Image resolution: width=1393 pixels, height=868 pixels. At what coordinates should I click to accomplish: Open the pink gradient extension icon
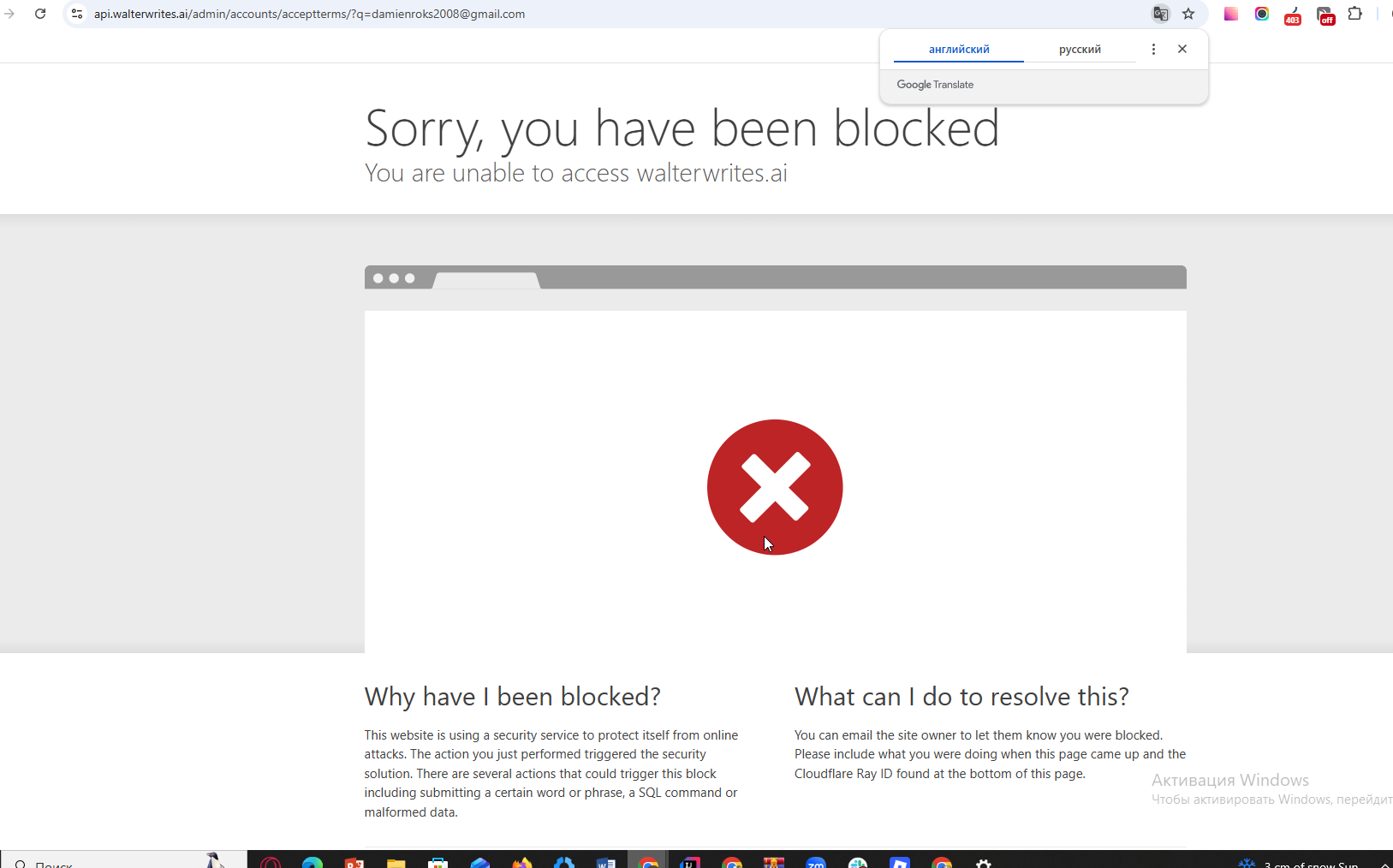click(1231, 14)
